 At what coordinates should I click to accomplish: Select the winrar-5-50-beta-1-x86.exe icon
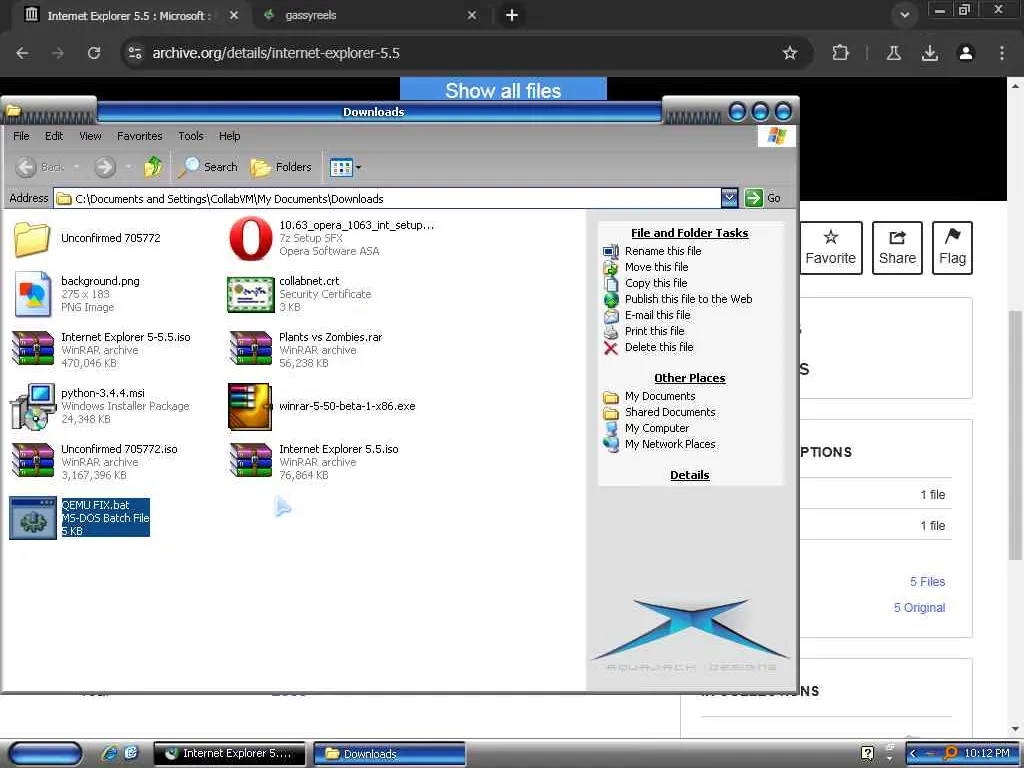[x=250, y=406]
